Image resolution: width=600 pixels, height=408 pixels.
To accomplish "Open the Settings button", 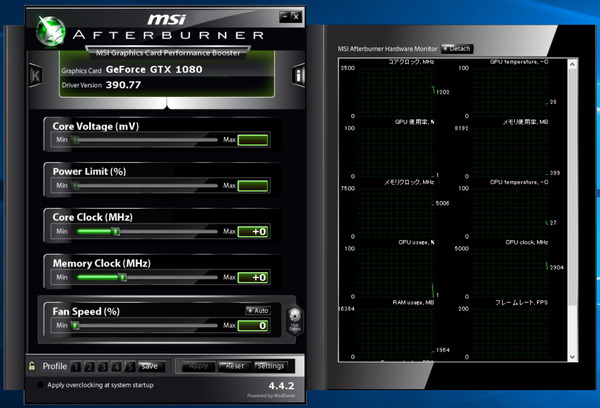I will click(x=271, y=366).
